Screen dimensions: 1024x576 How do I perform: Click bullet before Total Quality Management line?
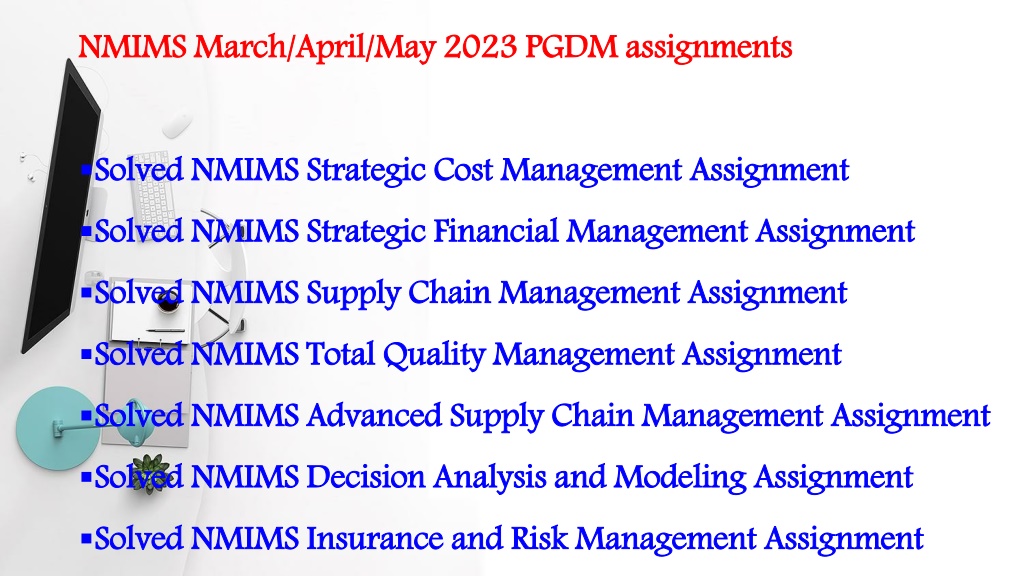[86, 354]
